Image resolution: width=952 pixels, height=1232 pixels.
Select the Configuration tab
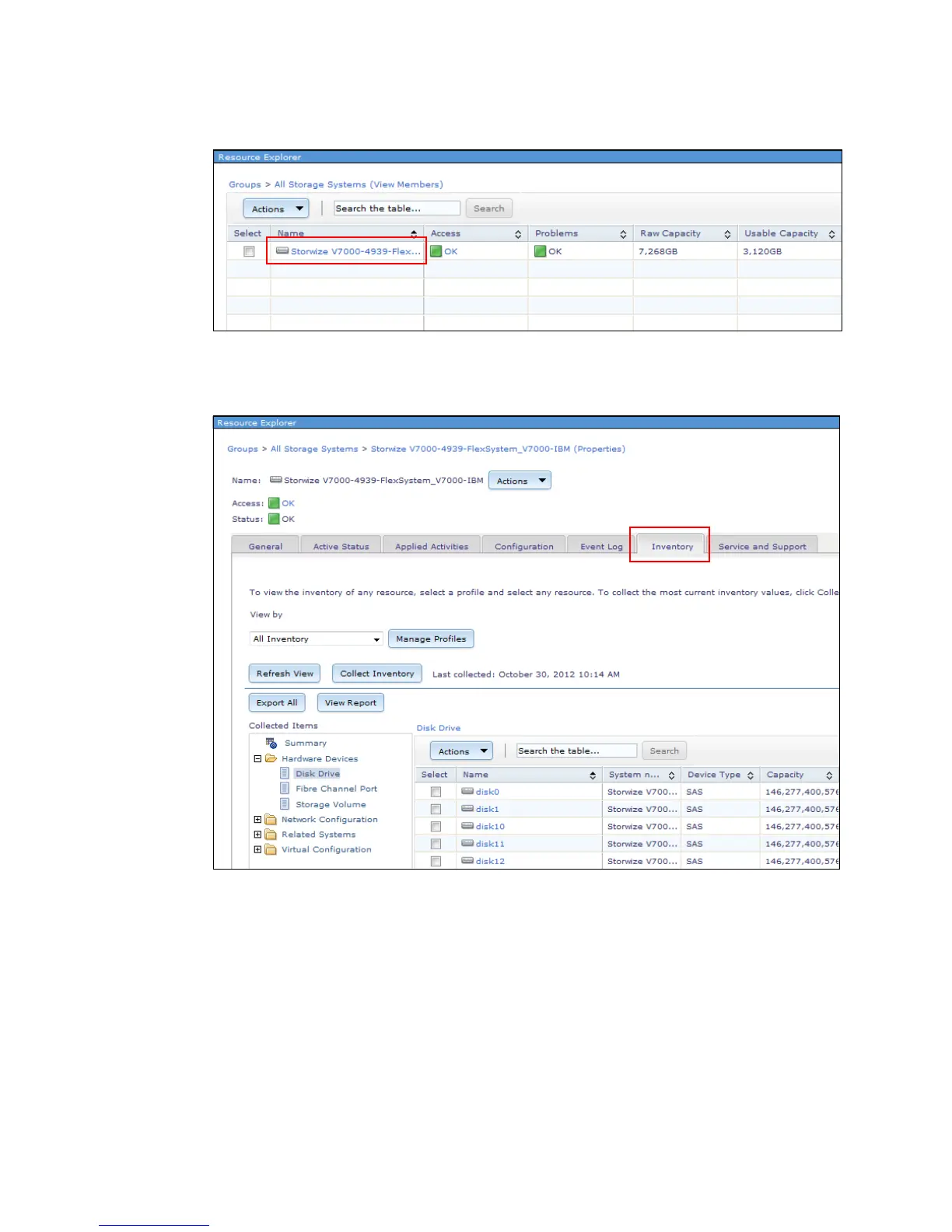[x=524, y=546]
